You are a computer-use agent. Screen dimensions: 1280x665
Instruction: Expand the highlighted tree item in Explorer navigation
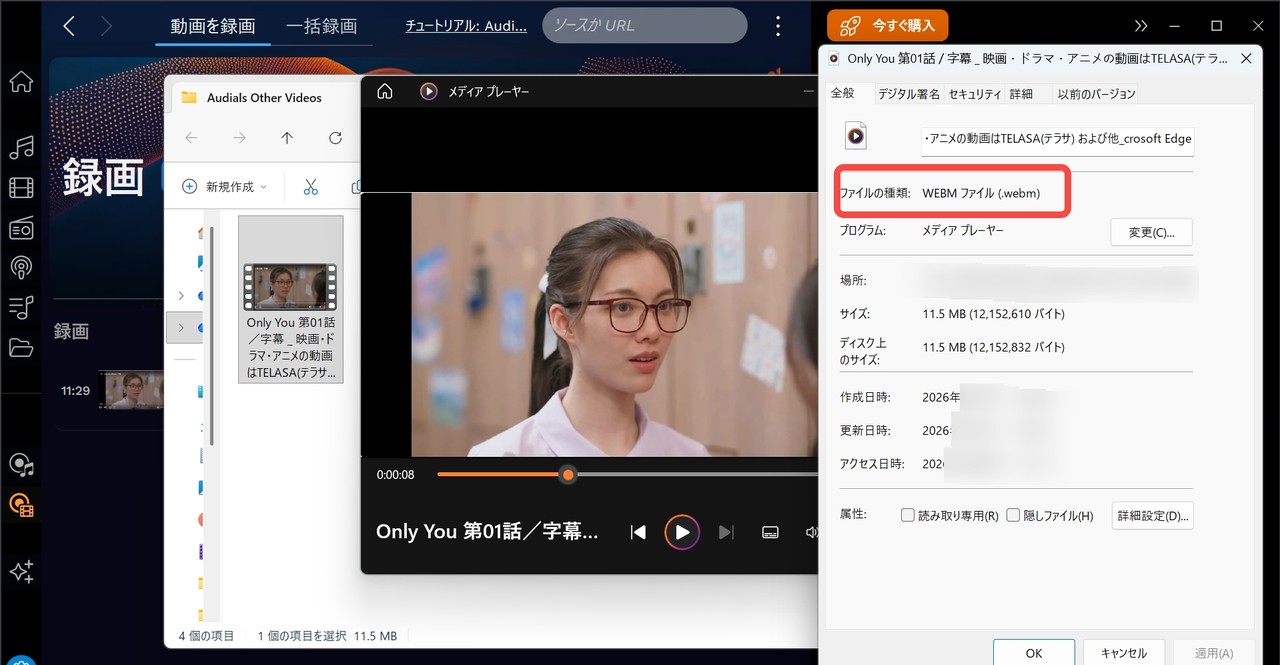point(181,328)
